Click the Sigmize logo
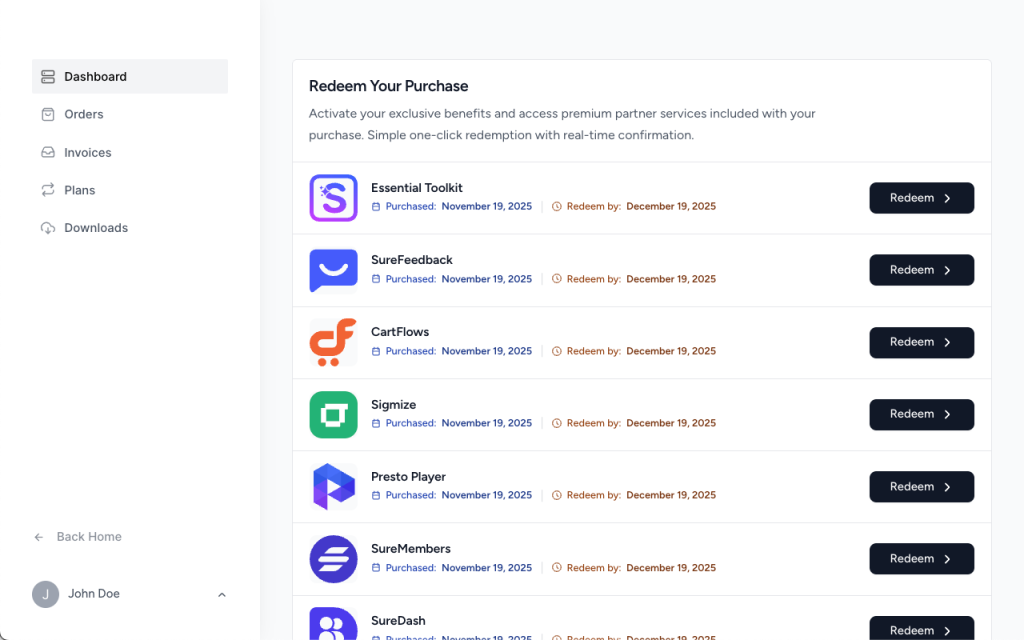This screenshot has height=640, width=1024. click(x=333, y=415)
